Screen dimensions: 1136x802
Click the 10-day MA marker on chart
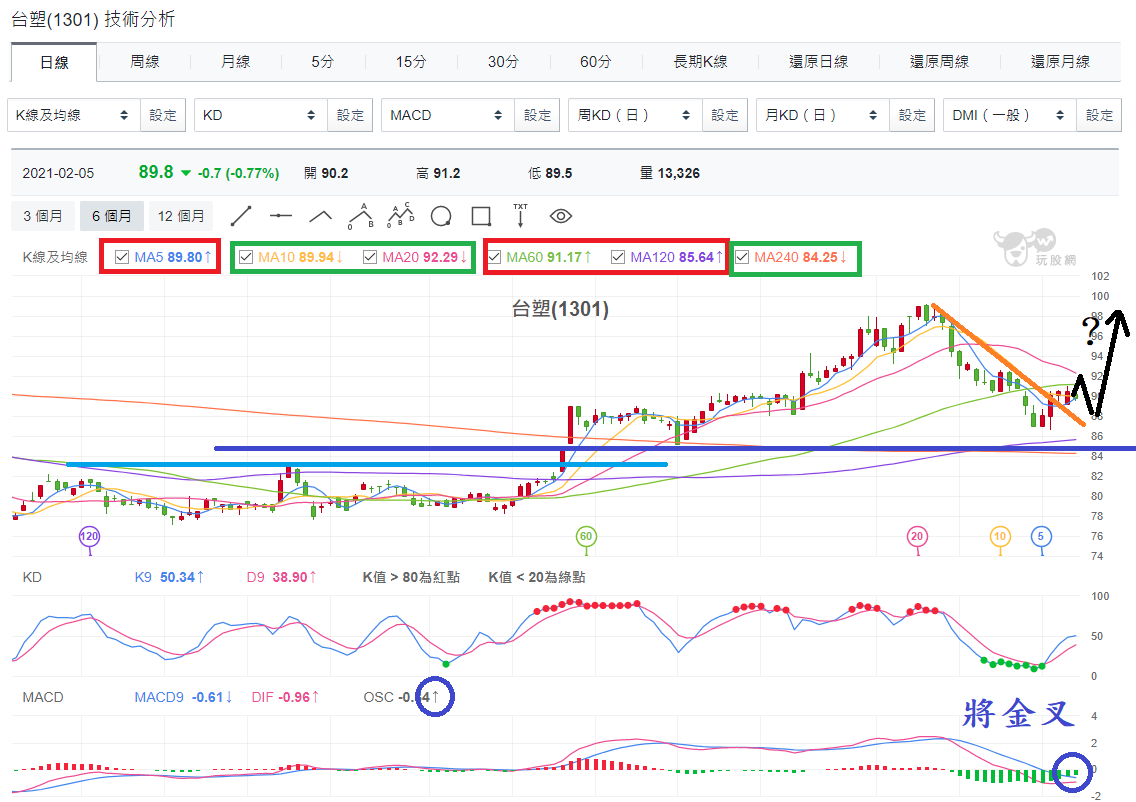(x=1000, y=537)
